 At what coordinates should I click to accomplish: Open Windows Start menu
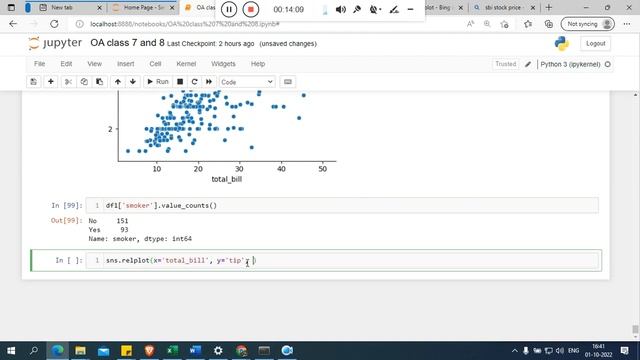click(x=11, y=351)
